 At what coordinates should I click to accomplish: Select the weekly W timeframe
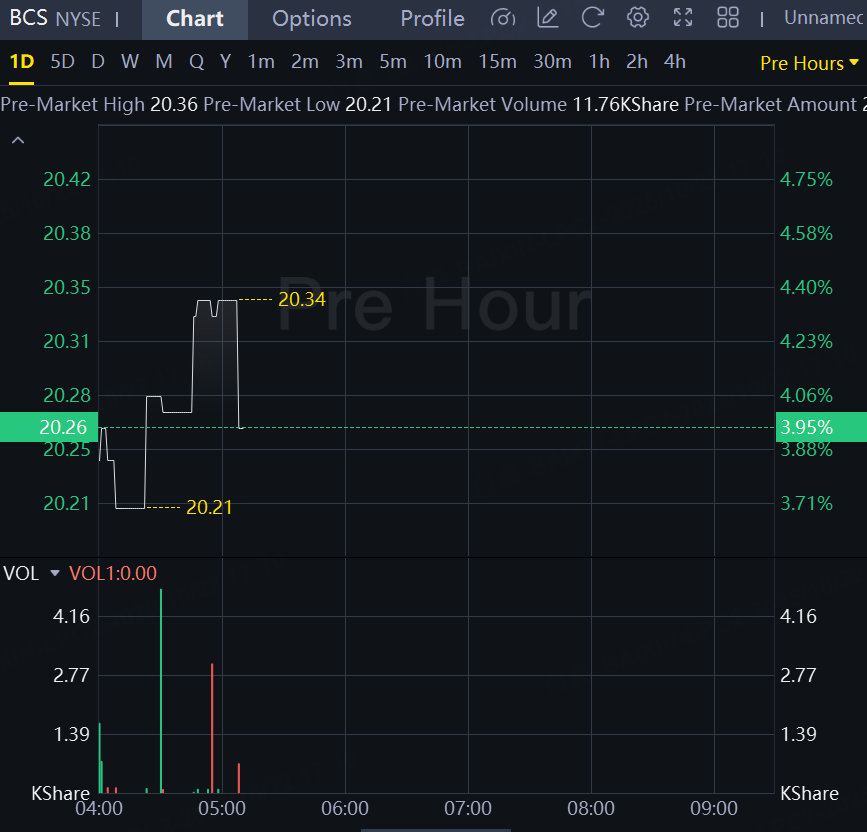pyautogui.click(x=130, y=61)
